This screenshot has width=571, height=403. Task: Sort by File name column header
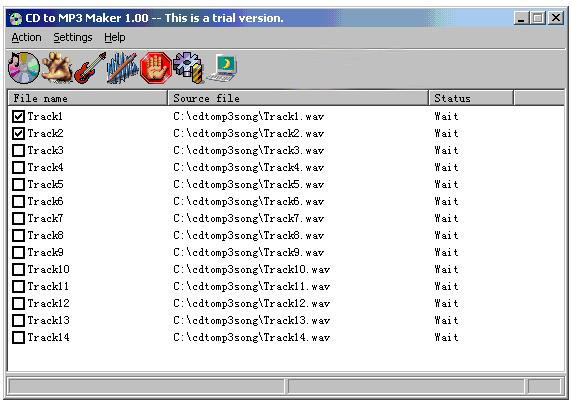click(x=87, y=98)
